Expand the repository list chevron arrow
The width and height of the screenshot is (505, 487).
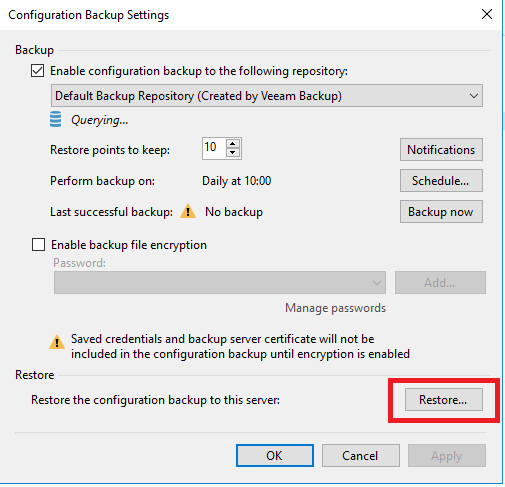[x=474, y=96]
